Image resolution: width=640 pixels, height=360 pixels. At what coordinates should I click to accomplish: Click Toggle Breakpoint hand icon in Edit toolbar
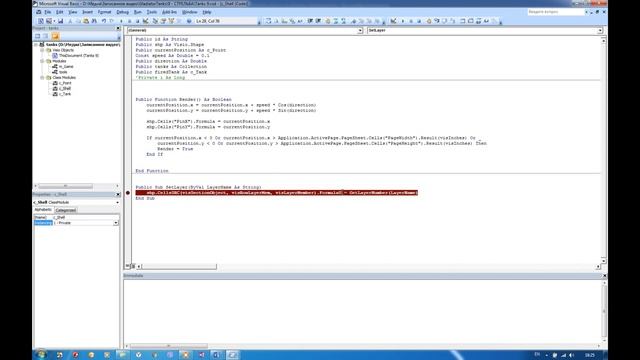coord(328,21)
